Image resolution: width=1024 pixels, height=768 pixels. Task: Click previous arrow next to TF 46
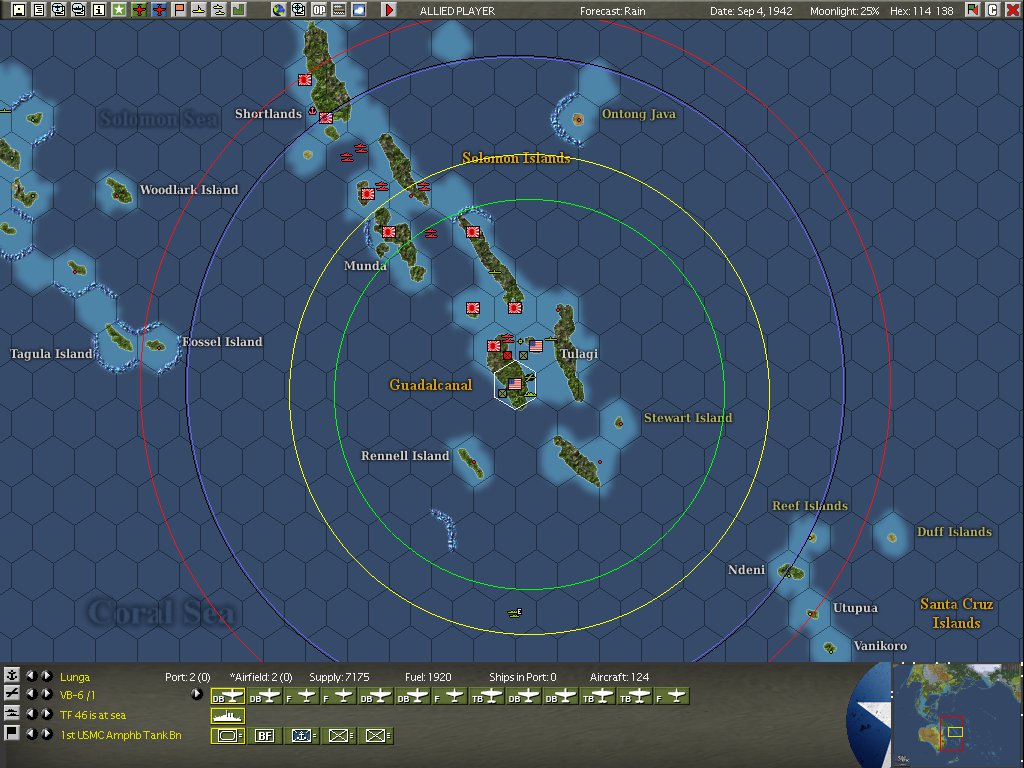(x=31, y=714)
